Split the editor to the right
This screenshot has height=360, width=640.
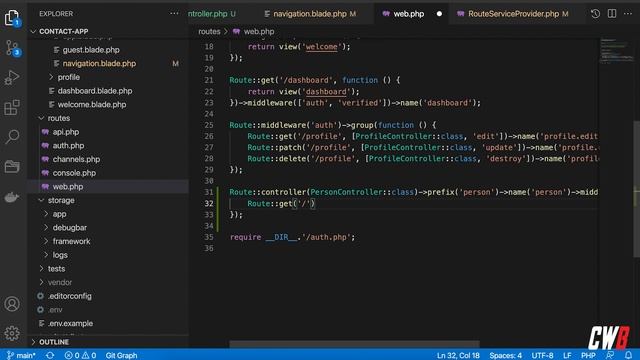pyautogui.click(x=612, y=13)
